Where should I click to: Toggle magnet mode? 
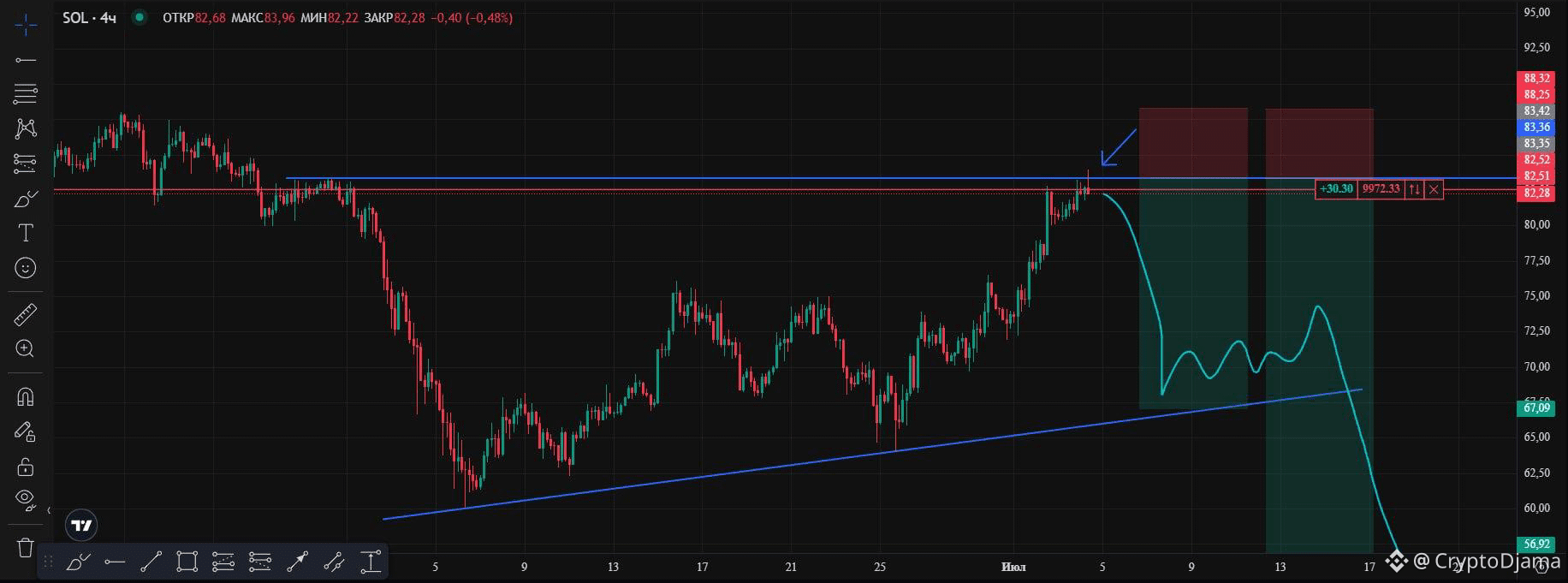(x=26, y=396)
